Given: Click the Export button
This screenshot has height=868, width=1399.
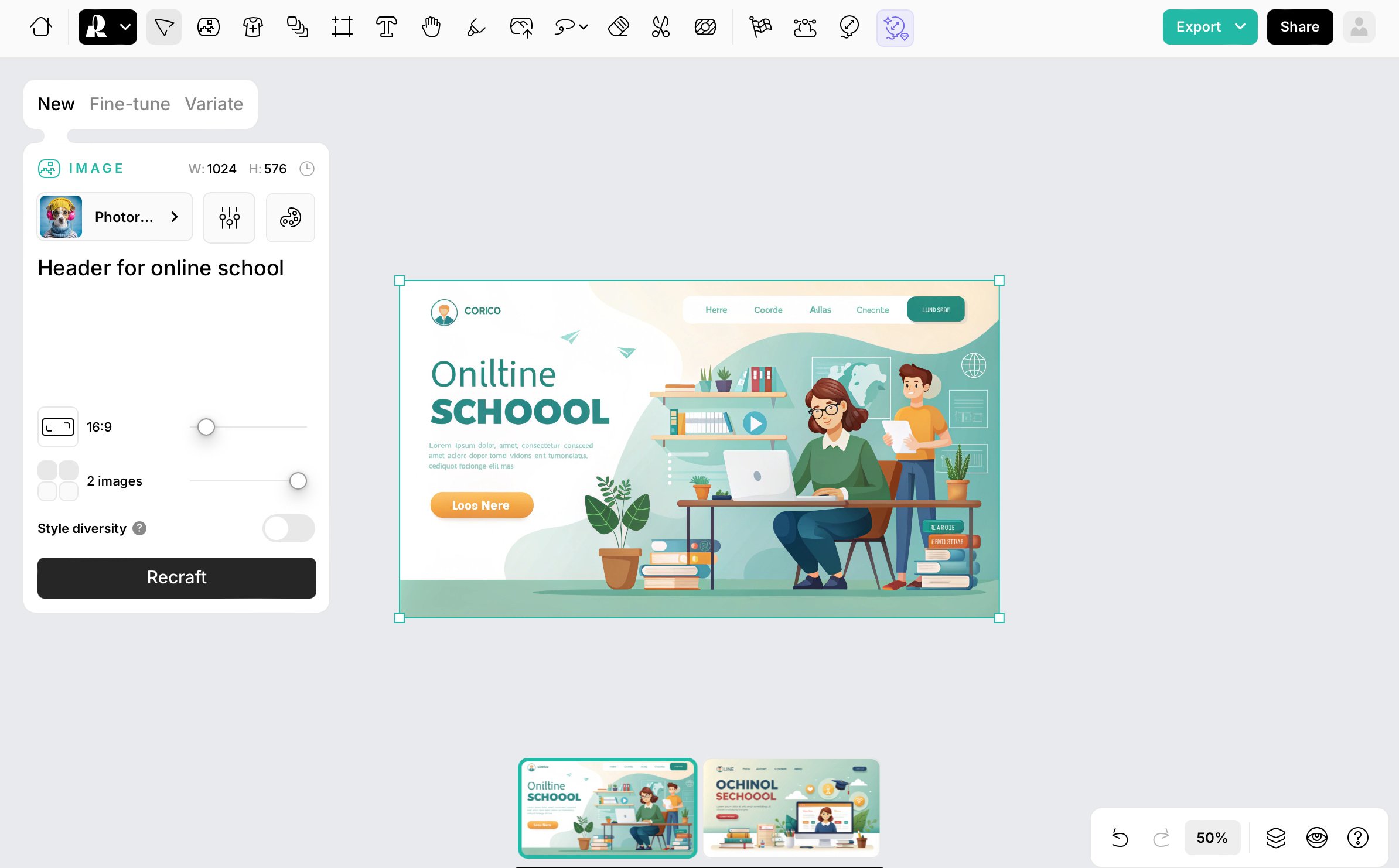Looking at the screenshot, I should click(1199, 27).
